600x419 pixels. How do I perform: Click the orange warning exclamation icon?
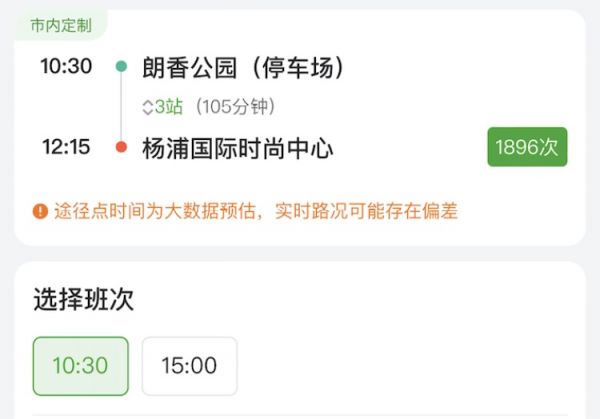(x=40, y=211)
